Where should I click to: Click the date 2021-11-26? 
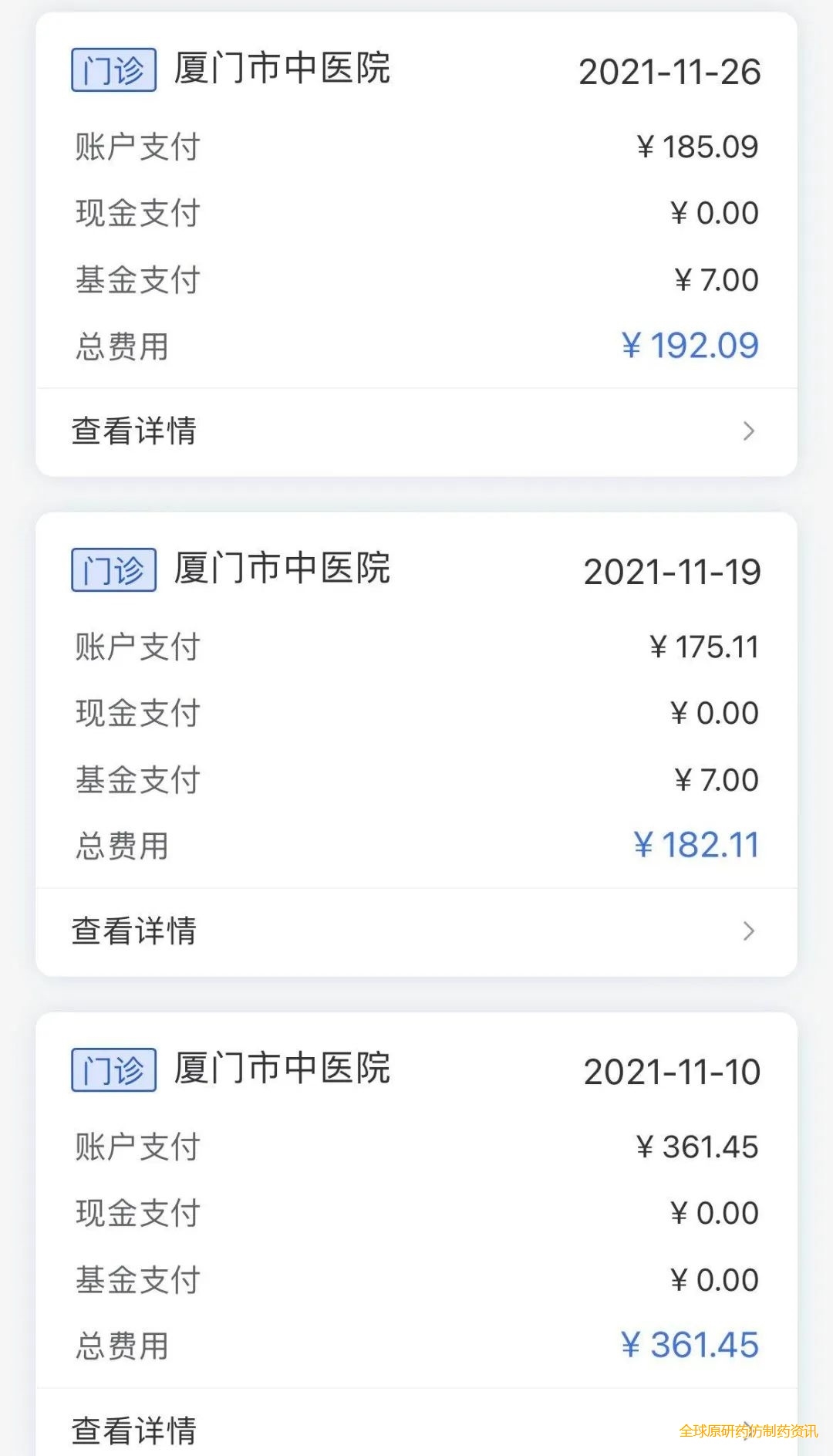(x=669, y=73)
